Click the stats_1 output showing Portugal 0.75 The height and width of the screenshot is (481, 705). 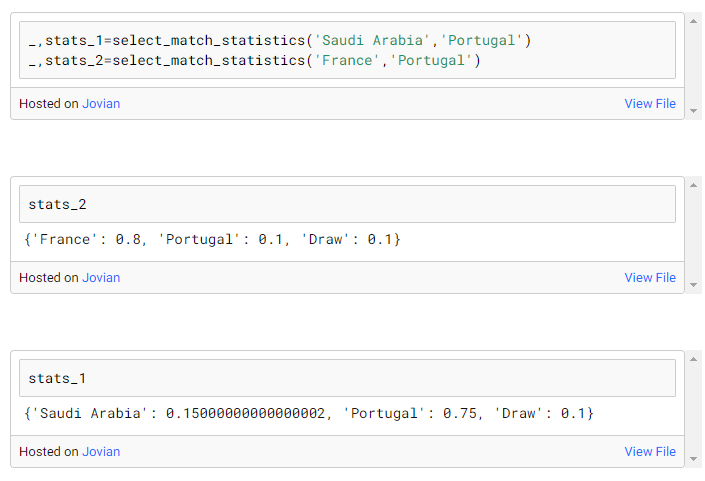(x=309, y=413)
